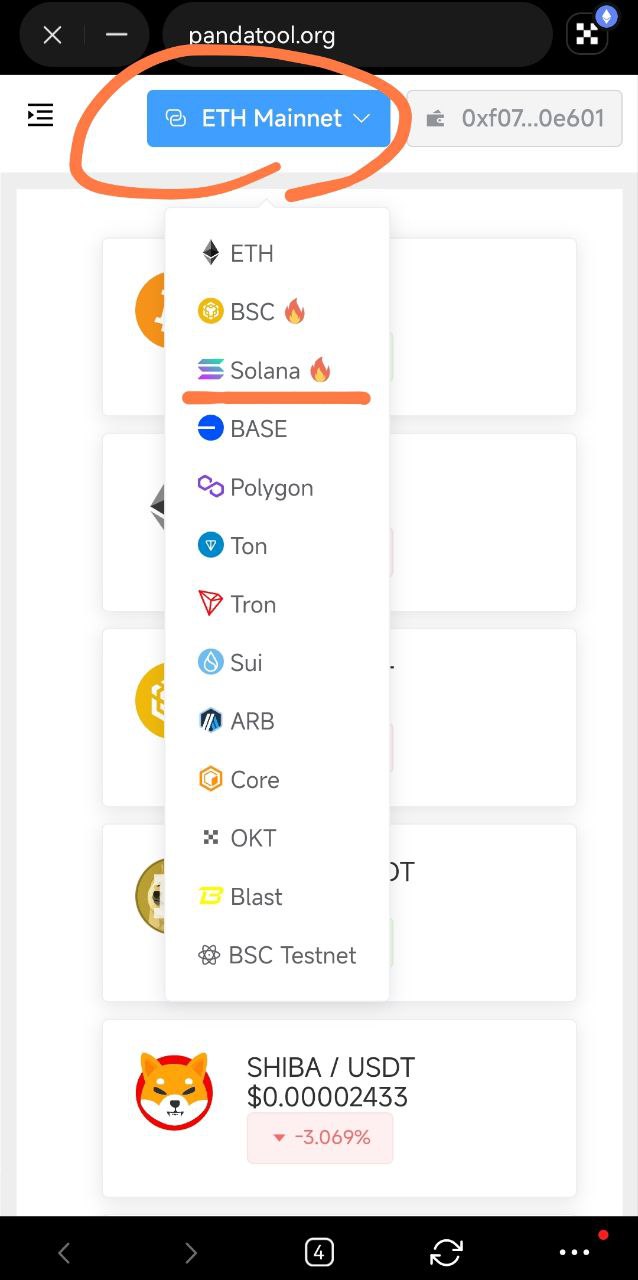This screenshot has height=1280, width=638.
Task: Choose the Core chain option
Action: tap(255, 779)
